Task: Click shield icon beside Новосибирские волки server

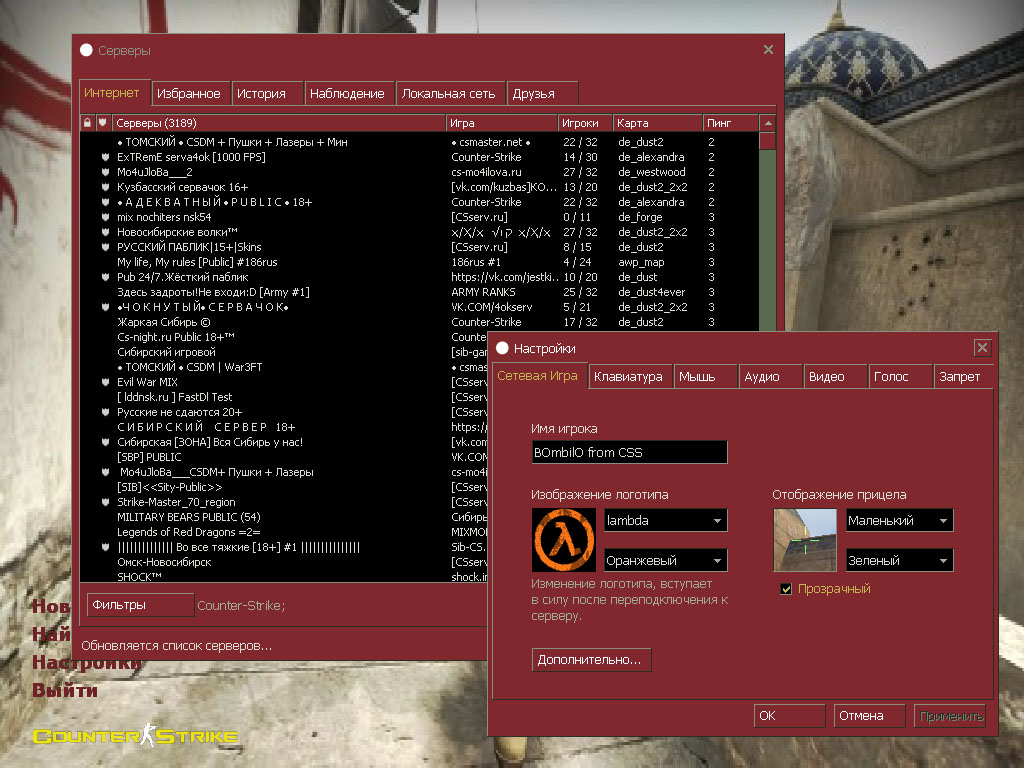Action: coord(104,232)
